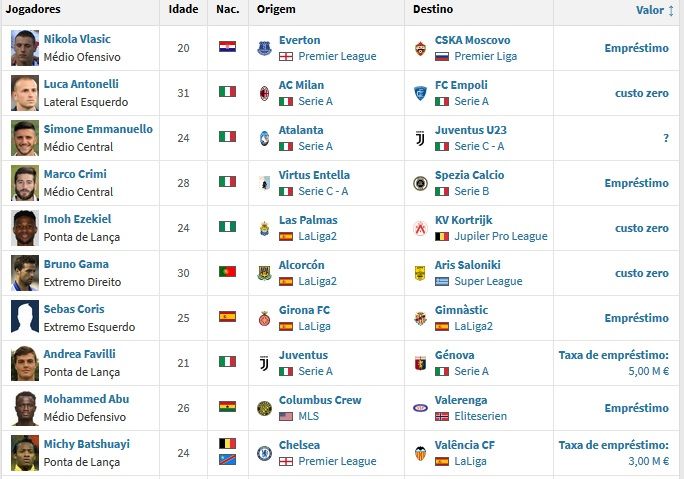Click Imoh Ezekiel's player photo
This screenshot has width=684, height=479.
pyautogui.click(x=25, y=228)
